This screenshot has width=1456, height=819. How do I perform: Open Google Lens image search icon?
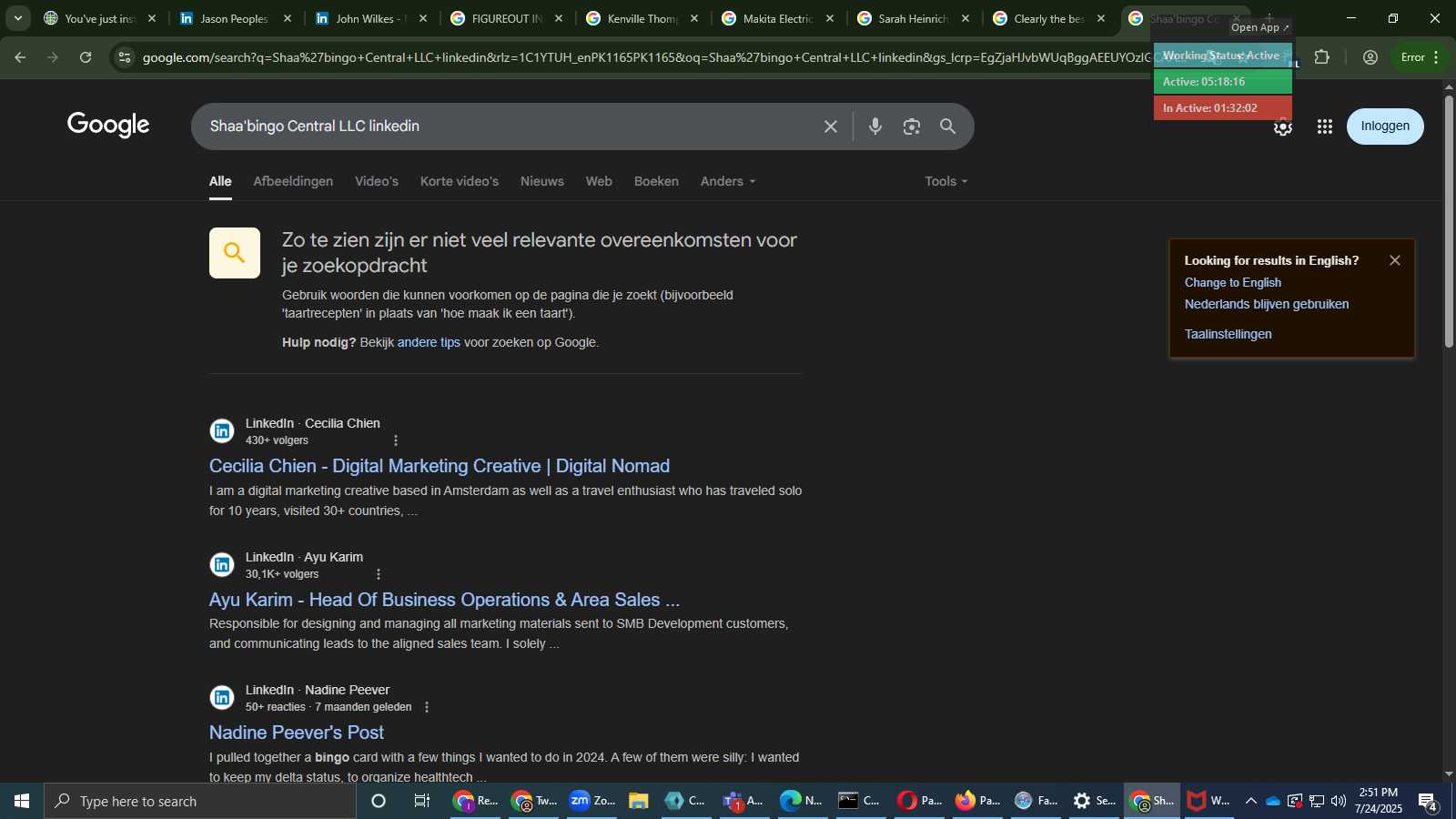(912, 126)
